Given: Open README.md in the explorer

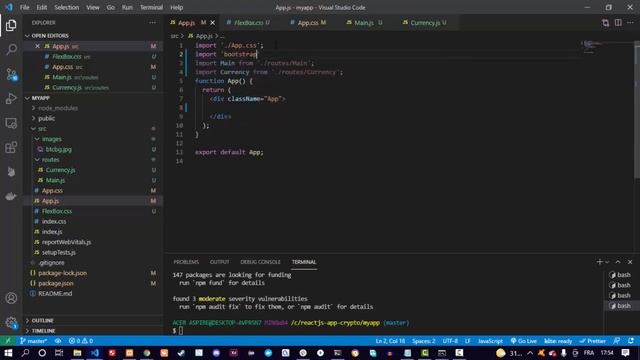Looking at the screenshot, I should (55, 293).
